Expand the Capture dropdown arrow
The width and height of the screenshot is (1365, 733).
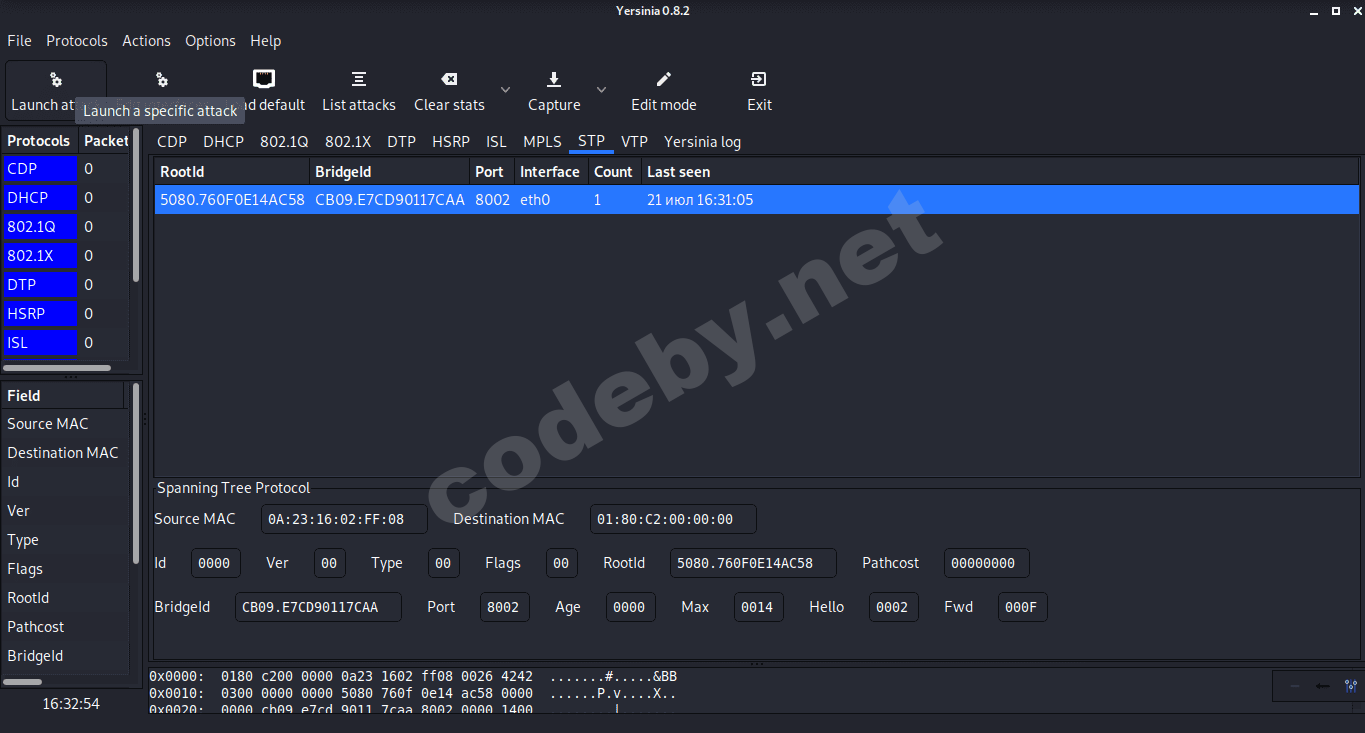click(x=601, y=90)
